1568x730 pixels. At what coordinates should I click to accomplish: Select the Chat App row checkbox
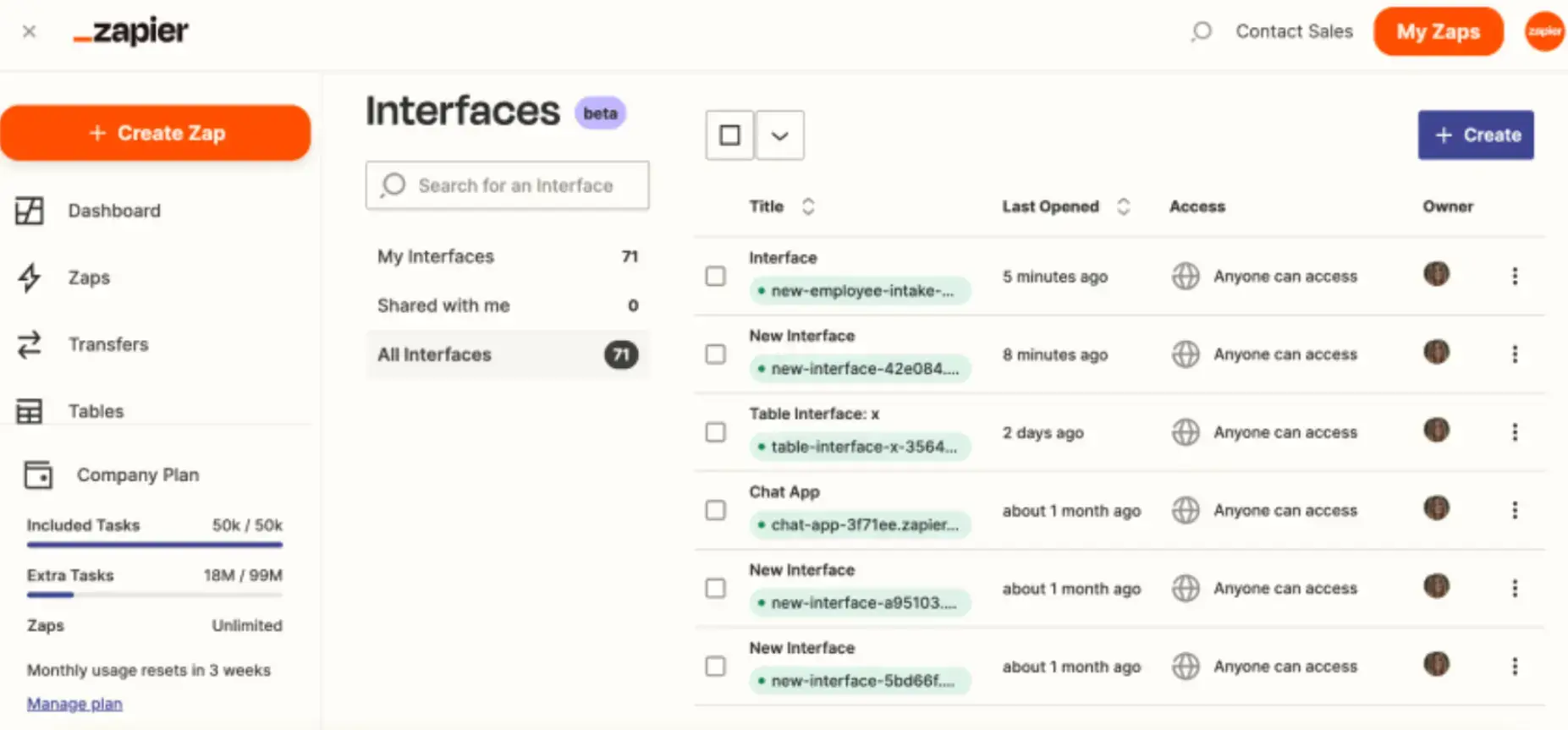[x=716, y=510]
